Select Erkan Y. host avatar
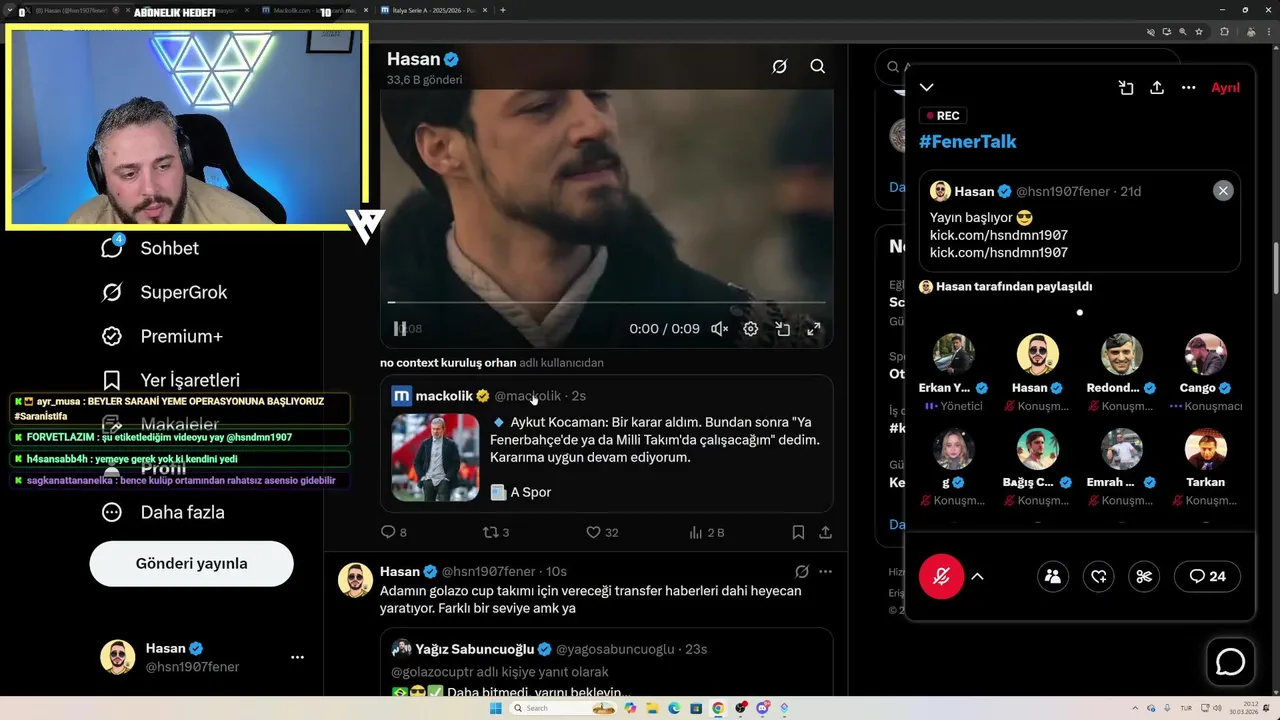 click(954, 354)
